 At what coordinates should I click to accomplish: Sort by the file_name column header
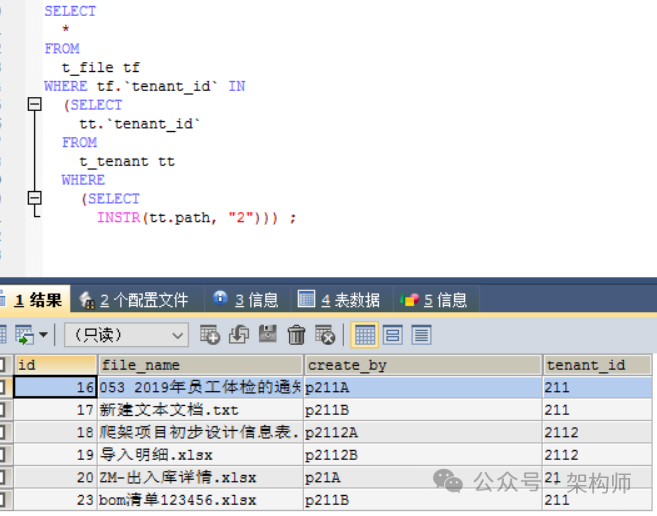point(200,365)
